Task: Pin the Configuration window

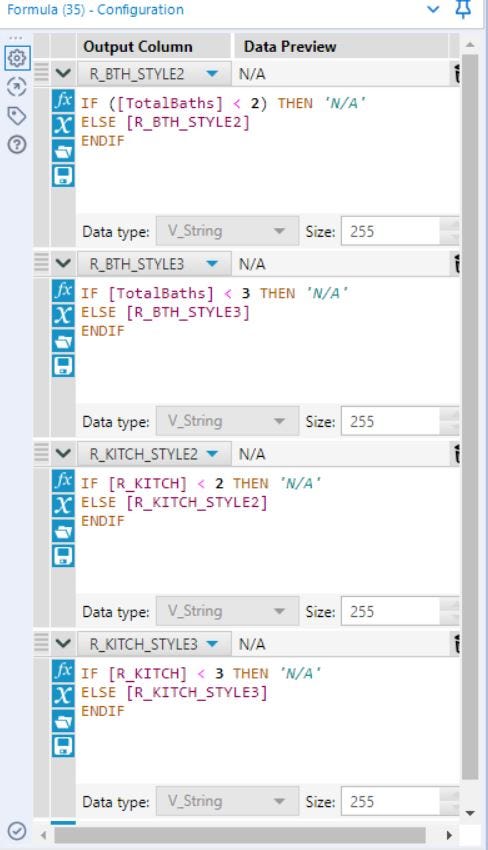Action: point(463,9)
